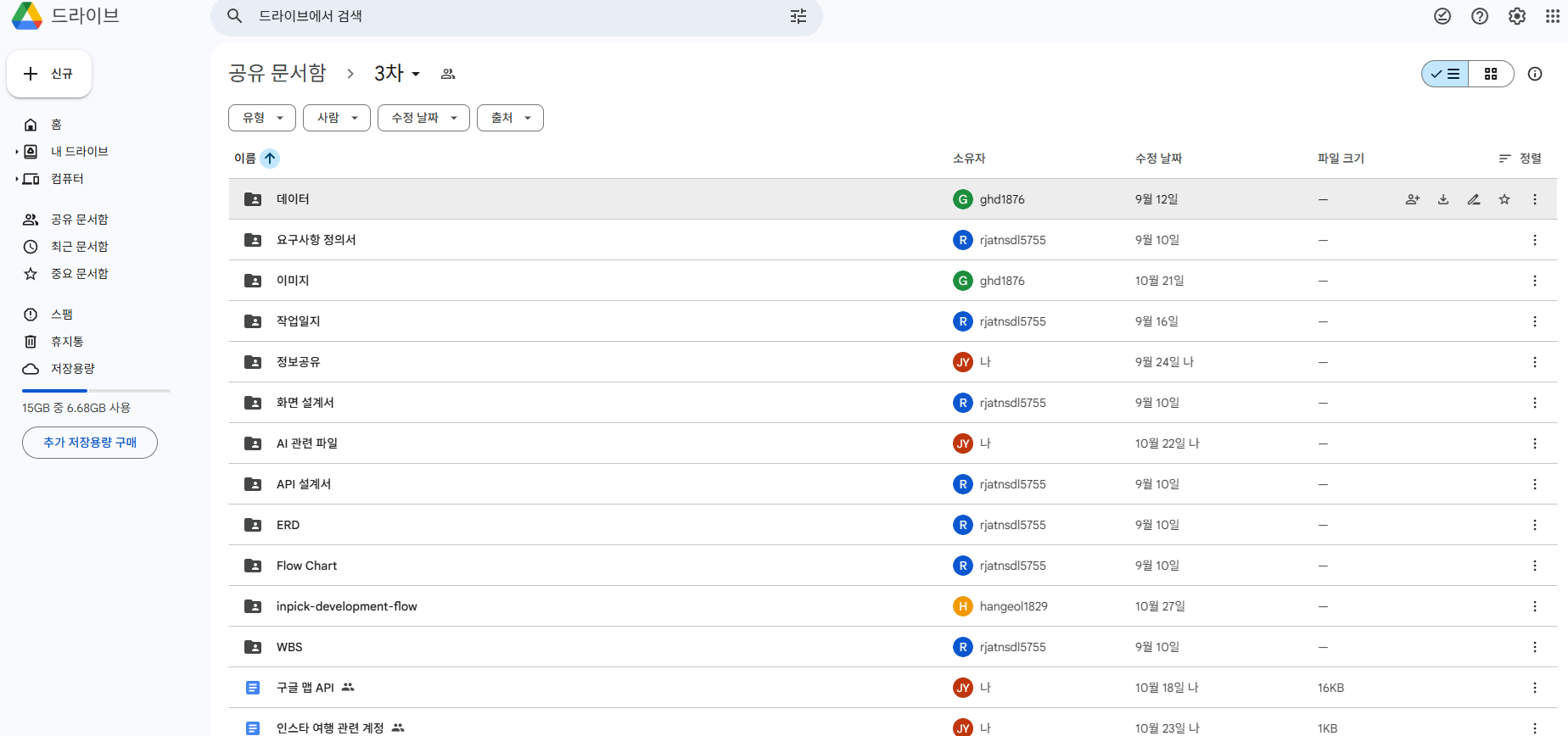Click owner hangeol1829 avatar
Screen dimensions: 1568x736
[963, 606]
